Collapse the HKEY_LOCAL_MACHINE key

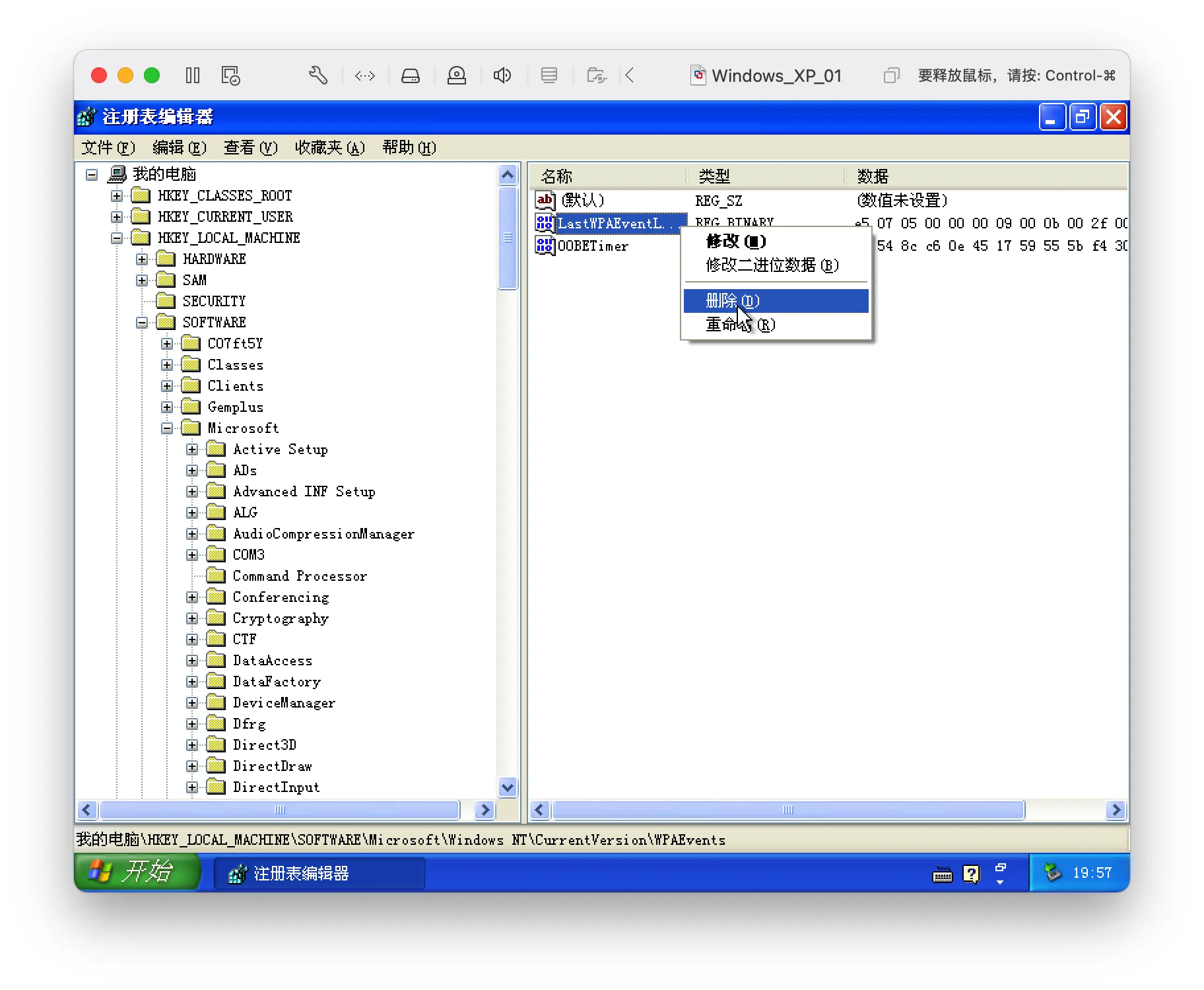(117, 238)
